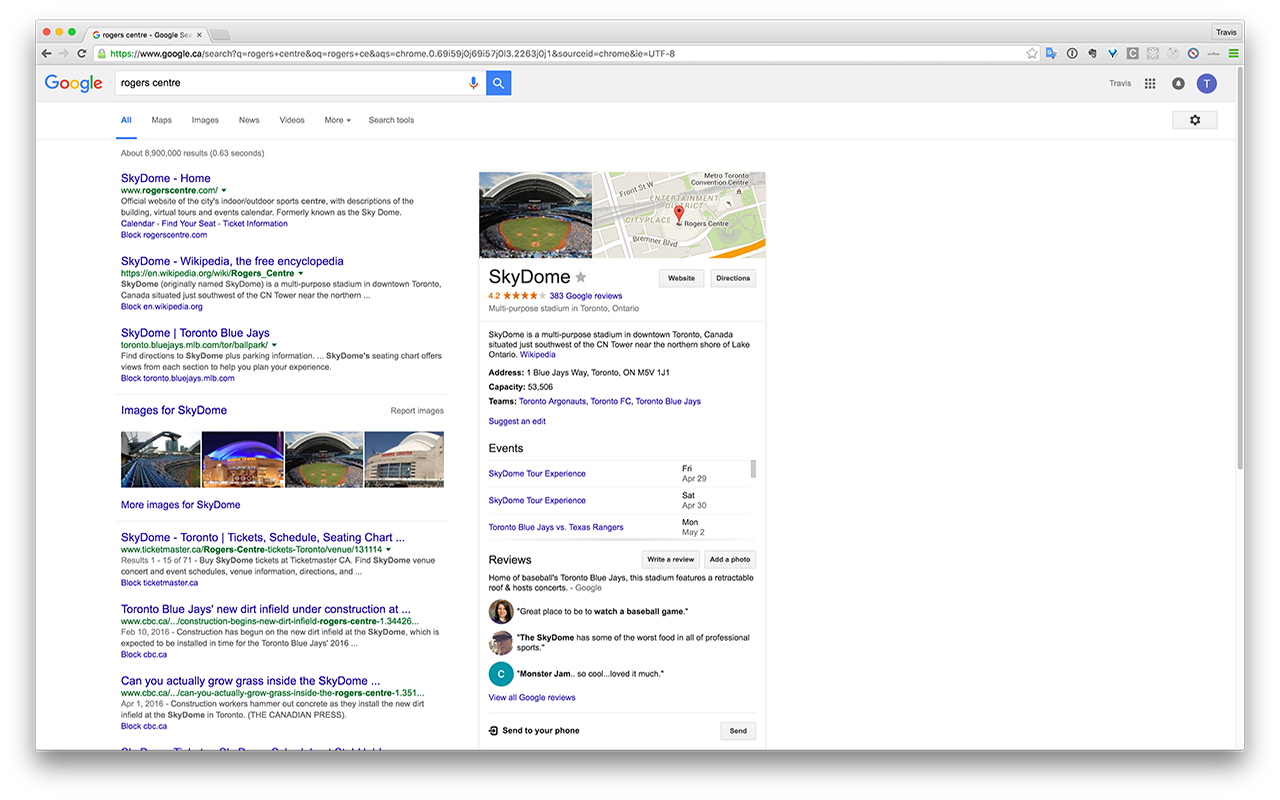This screenshot has height=800, width=1280.
Task: Click the address bar URL
Action: click(x=392, y=53)
